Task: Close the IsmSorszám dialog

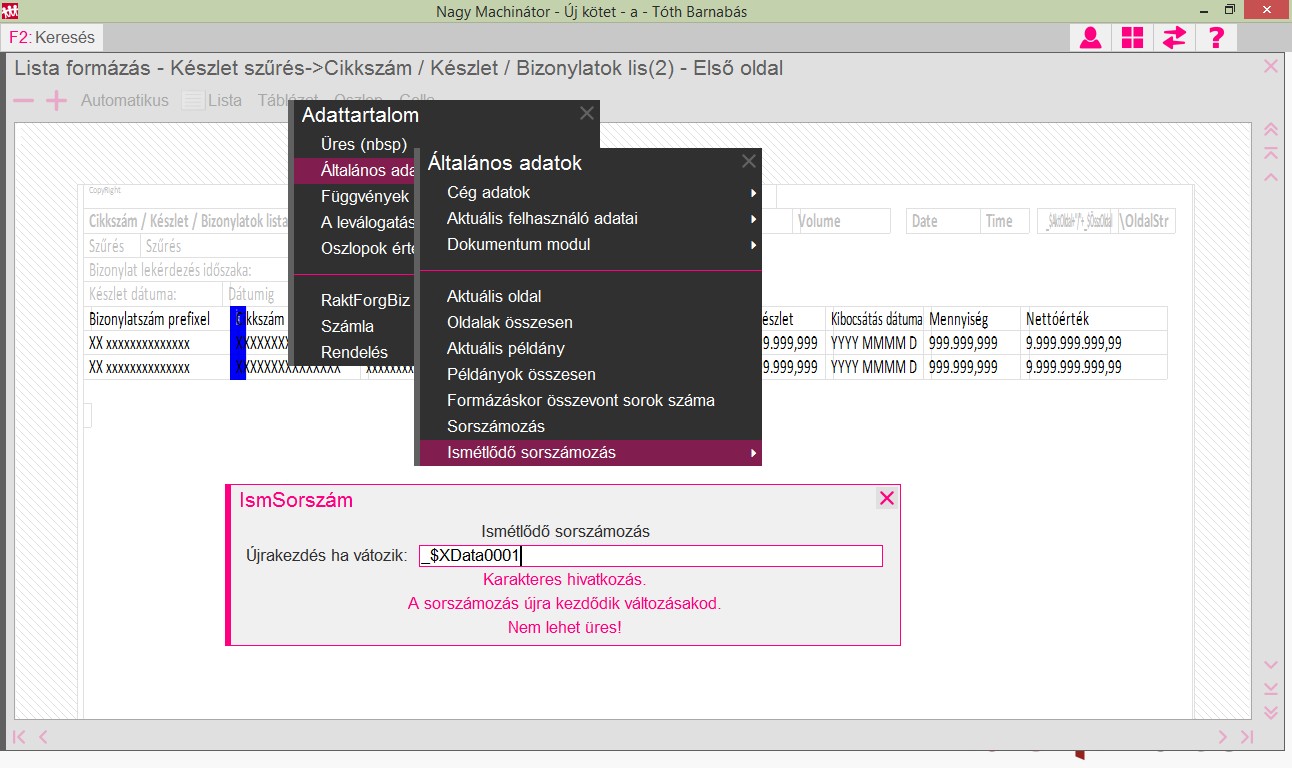Action: click(x=886, y=498)
